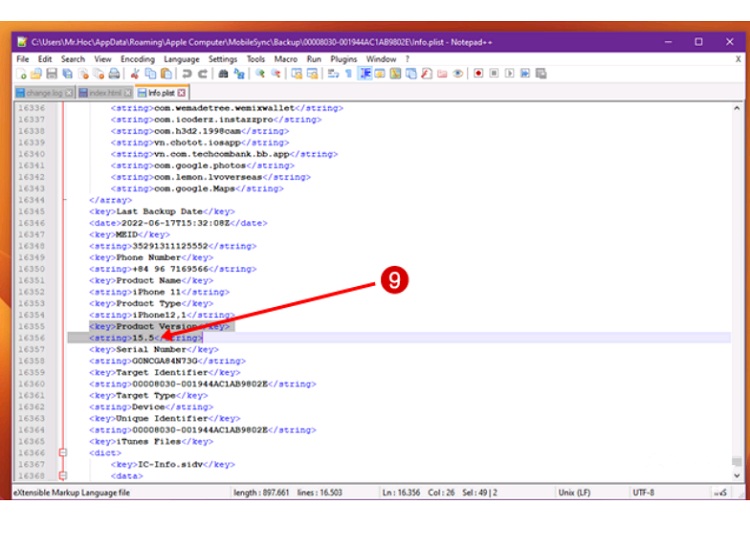The width and height of the screenshot is (750, 549).
Task: Open Find with binoculars icon
Action: [223, 74]
